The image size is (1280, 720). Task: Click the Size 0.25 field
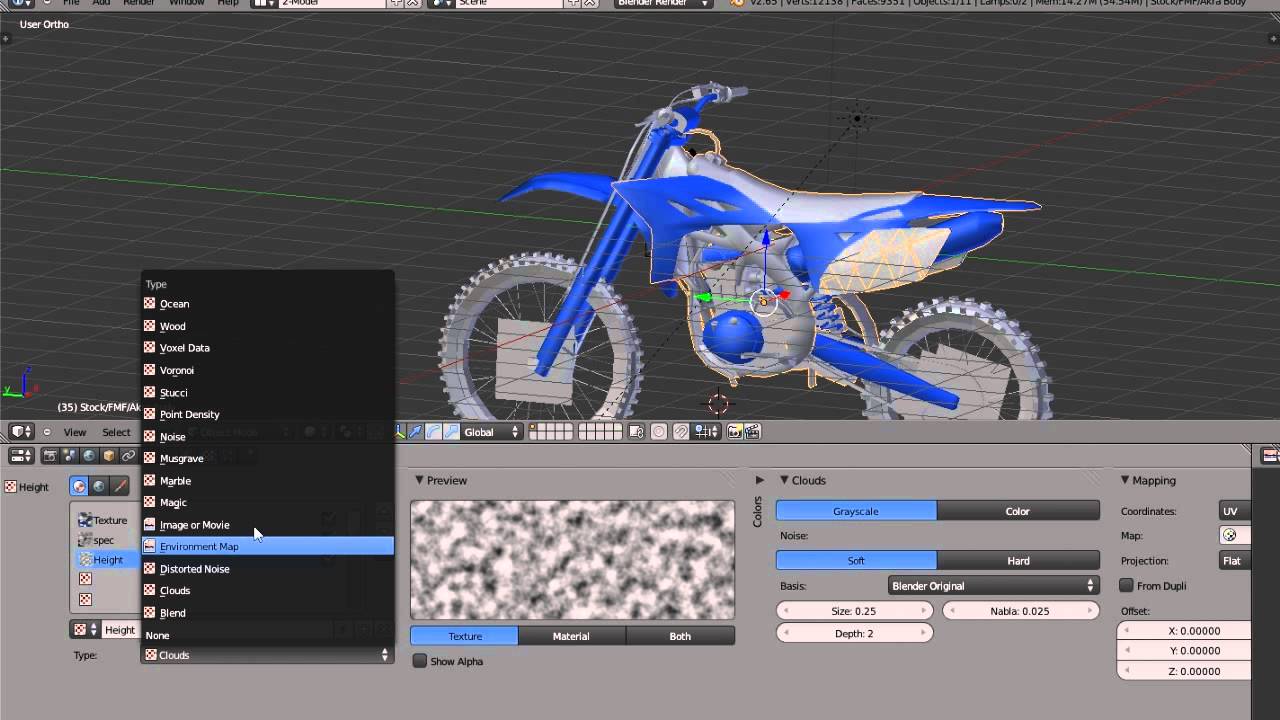click(855, 610)
